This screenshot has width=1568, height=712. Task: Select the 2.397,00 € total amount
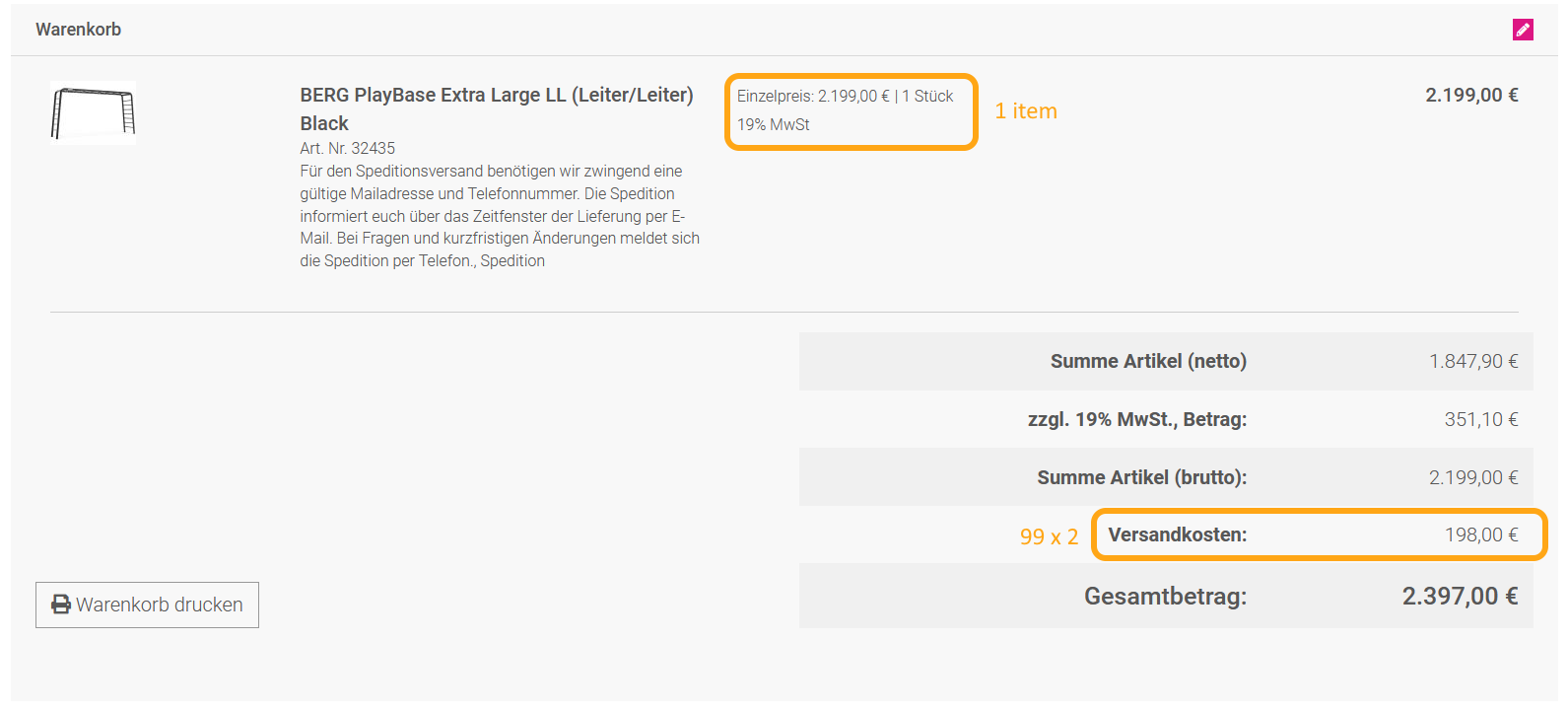(x=1459, y=596)
